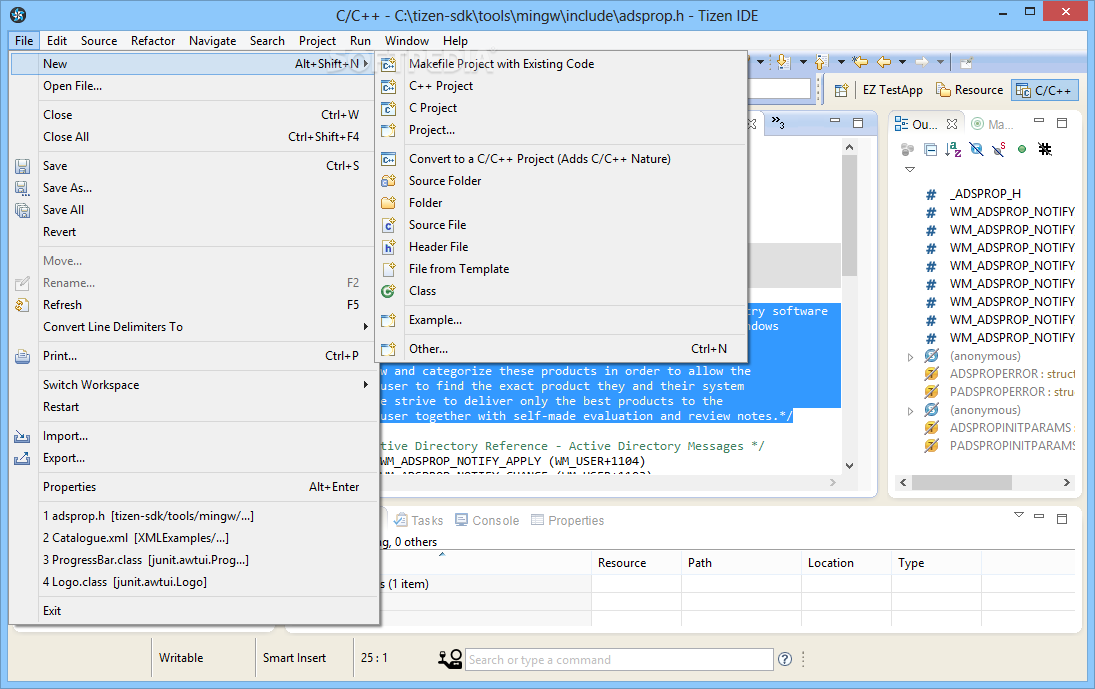Click the command search icon in status bar
Screen dimensions: 1095x689
pos(450,658)
